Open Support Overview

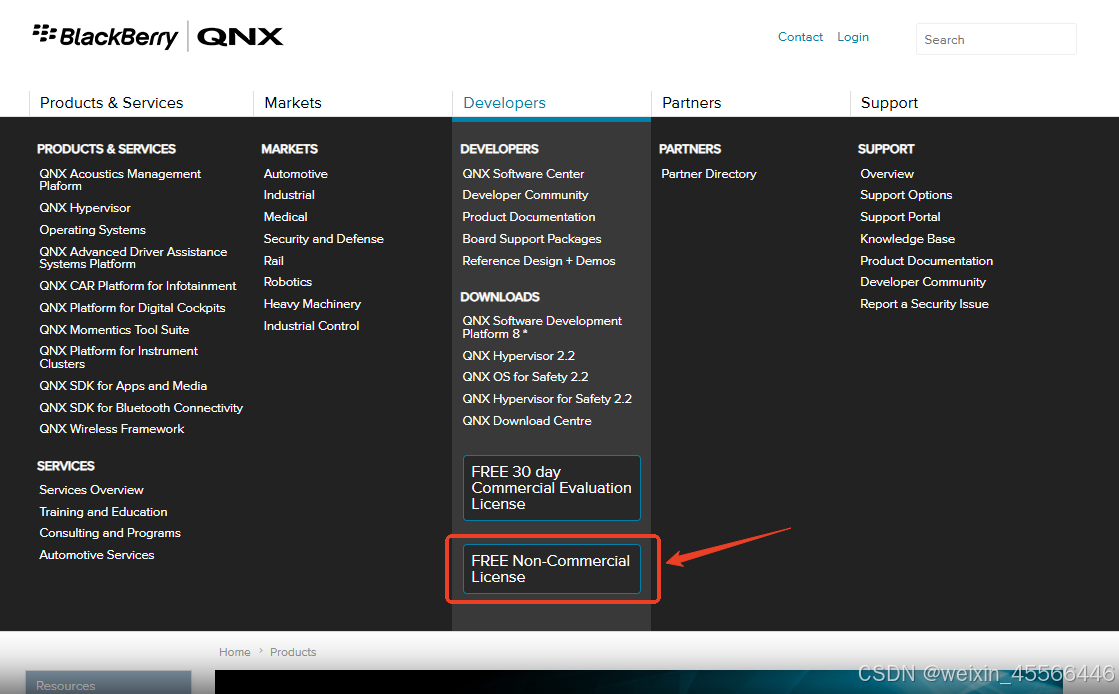point(886,174)
